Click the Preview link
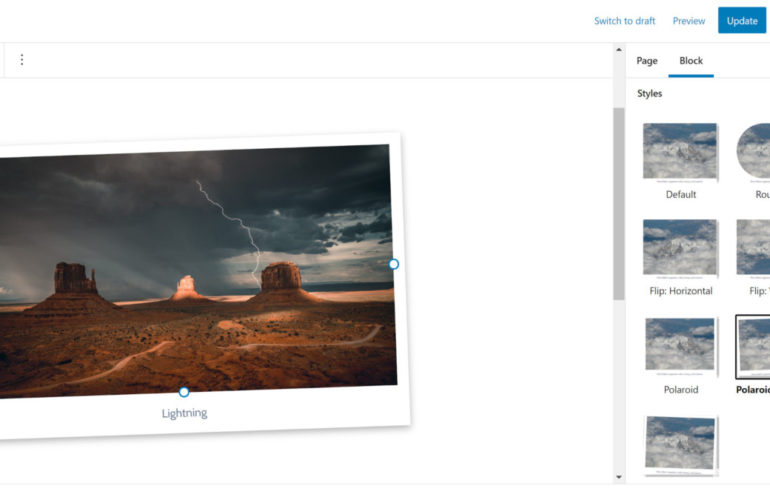Screen dimensions: 770x500 [x=688, y=21]
